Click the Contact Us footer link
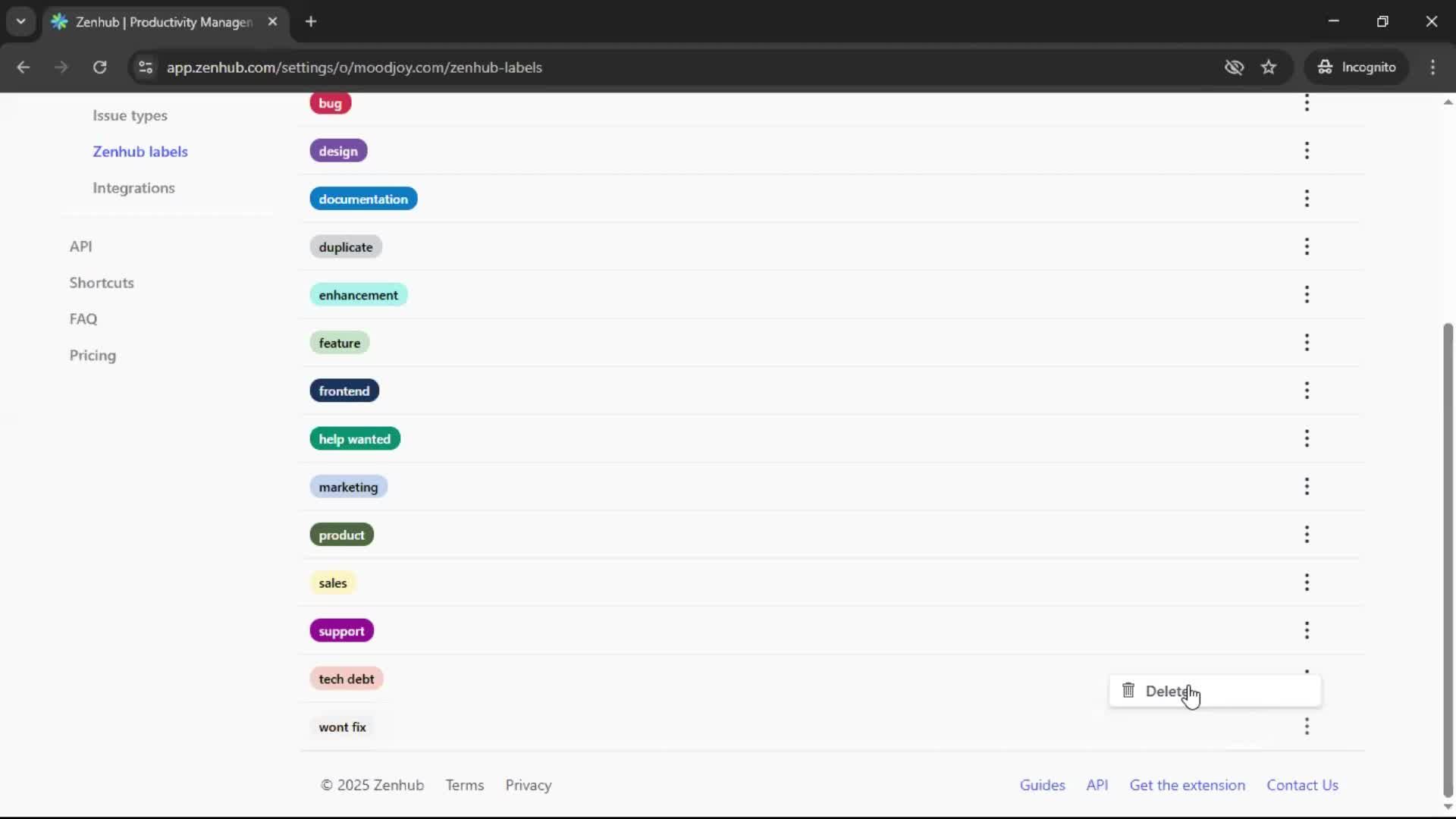The width and height of the screenshot is (1456, 819). pos(1303,785)
